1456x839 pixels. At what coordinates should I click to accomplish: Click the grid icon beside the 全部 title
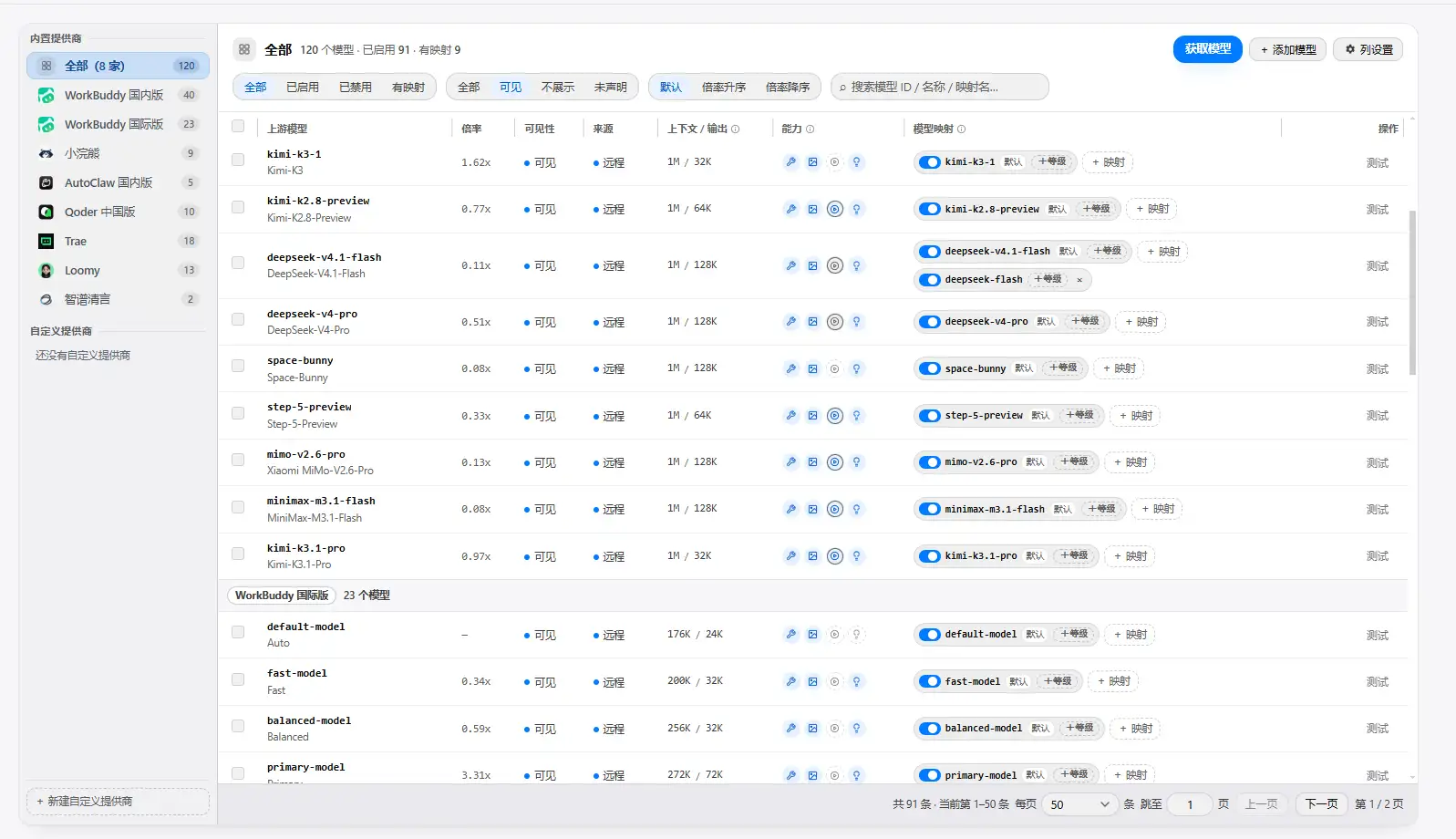pos(244,49)
